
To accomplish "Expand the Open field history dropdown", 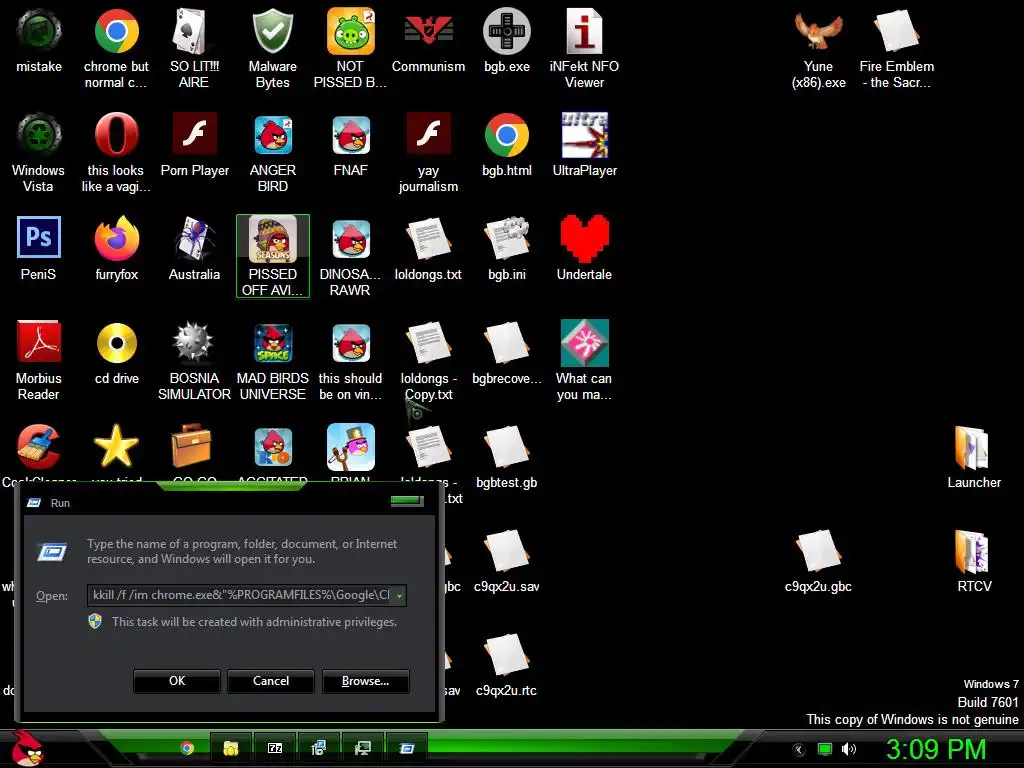I will click(398, 596).
